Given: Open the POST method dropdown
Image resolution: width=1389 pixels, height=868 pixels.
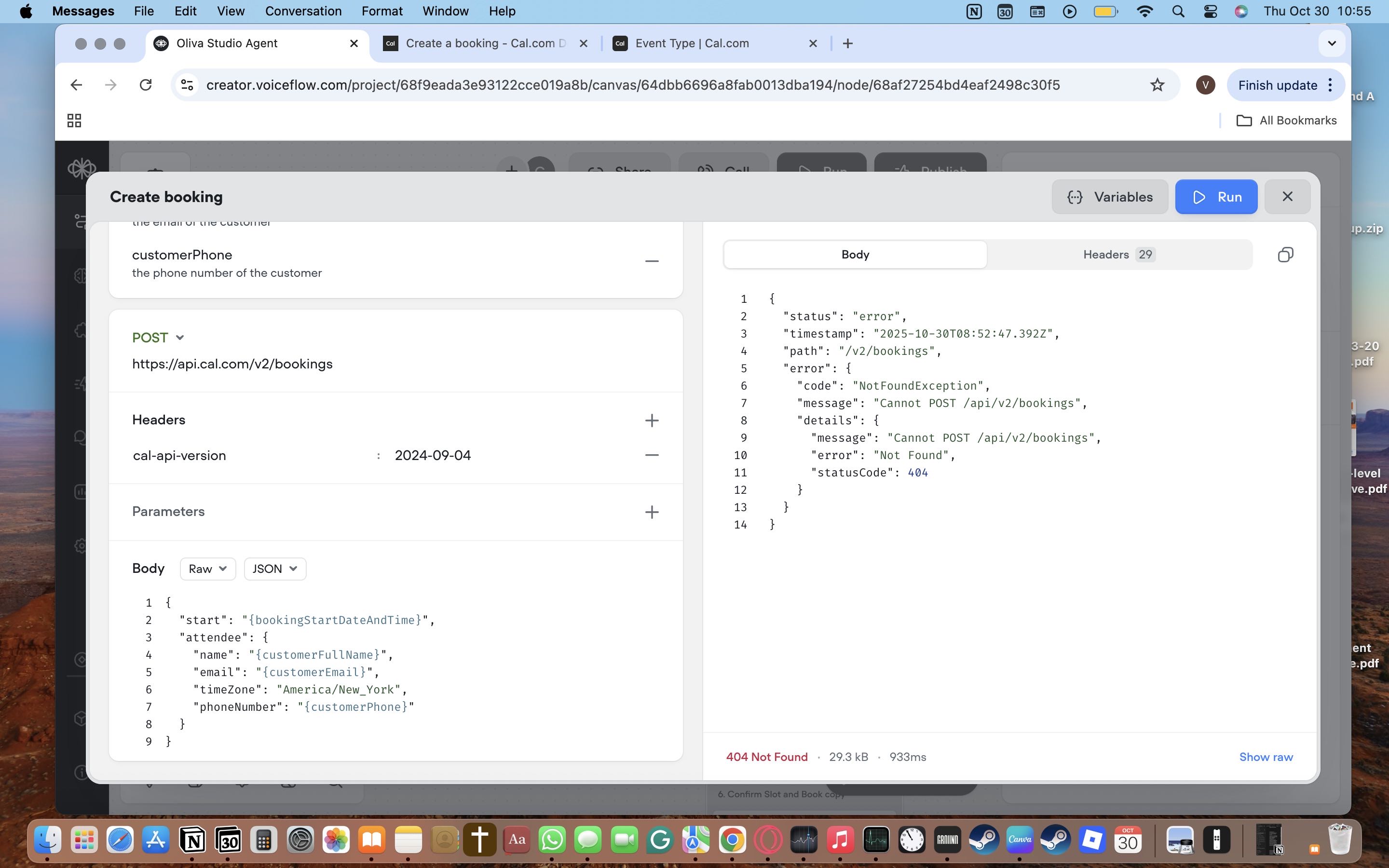Looking at the screenshot, I should (158, 338).
